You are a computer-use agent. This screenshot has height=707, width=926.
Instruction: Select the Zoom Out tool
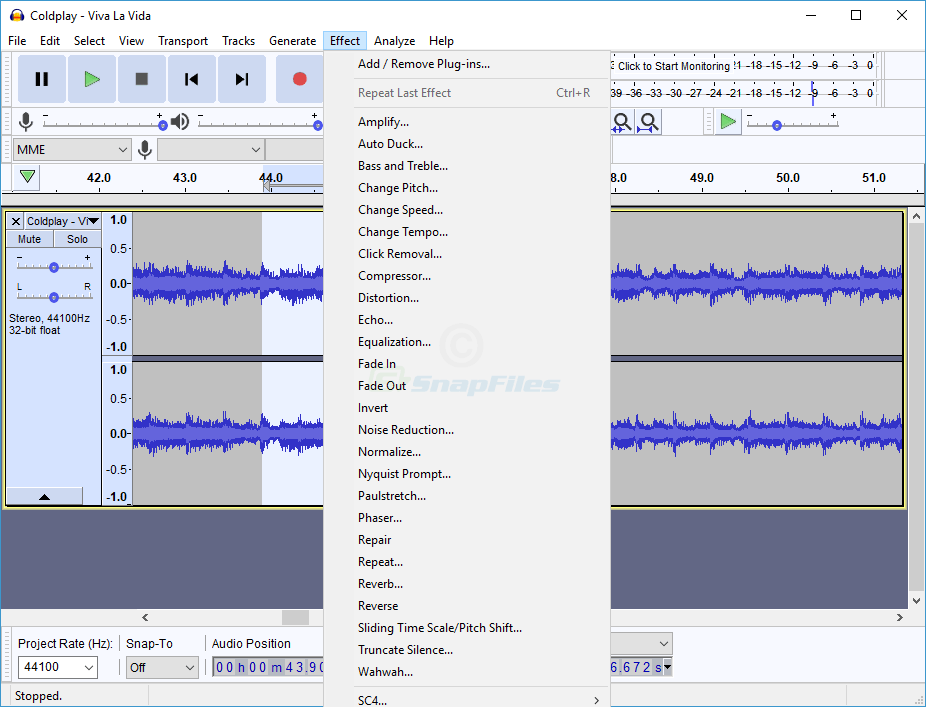[648, 121]
